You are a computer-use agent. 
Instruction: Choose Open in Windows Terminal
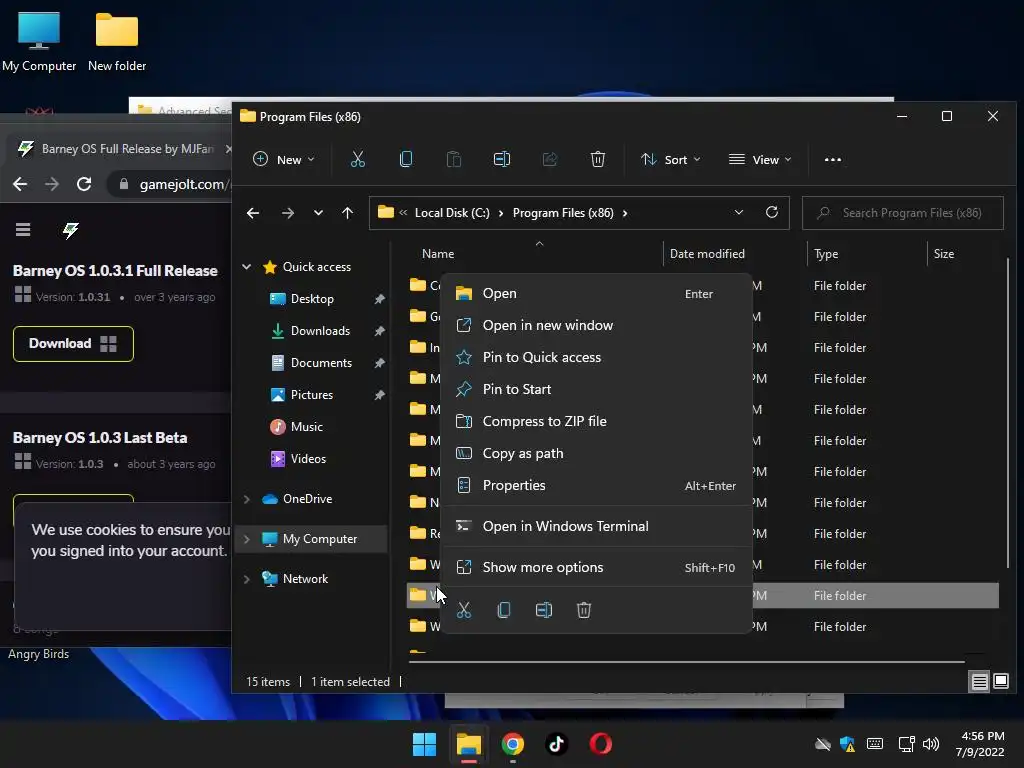596,526
